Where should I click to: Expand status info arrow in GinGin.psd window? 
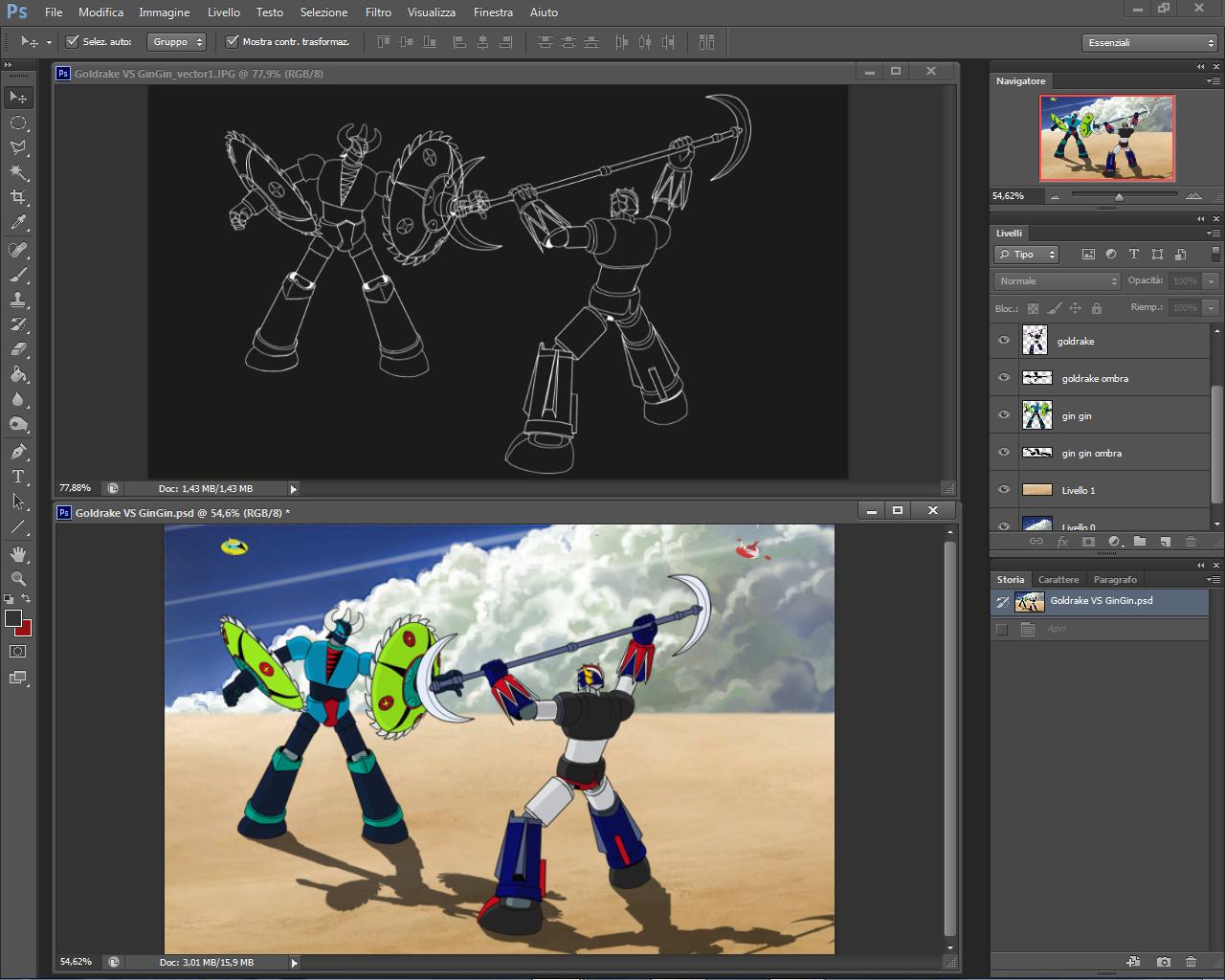coord(294,963)
